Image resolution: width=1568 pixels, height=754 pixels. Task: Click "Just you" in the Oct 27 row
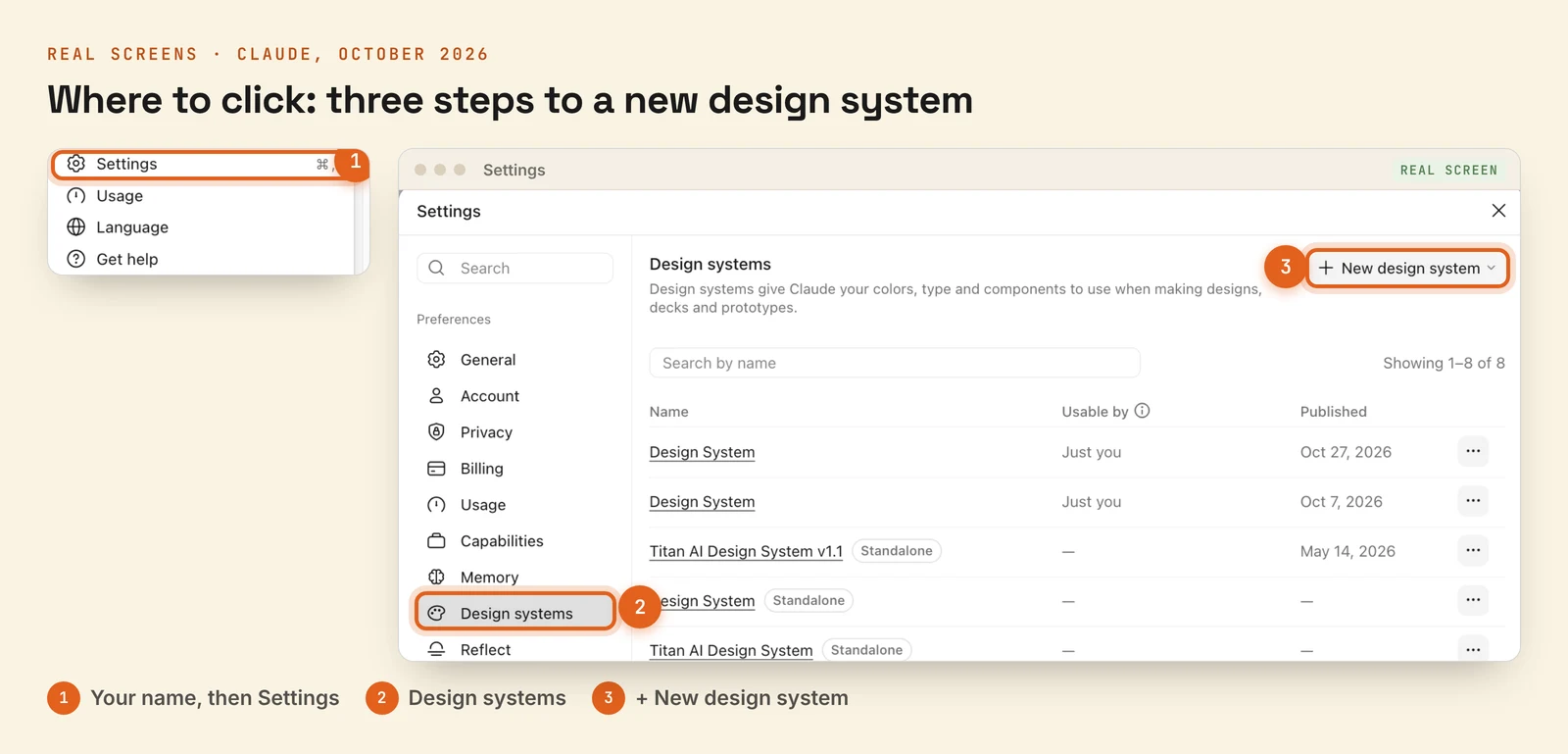point(1092,452)
